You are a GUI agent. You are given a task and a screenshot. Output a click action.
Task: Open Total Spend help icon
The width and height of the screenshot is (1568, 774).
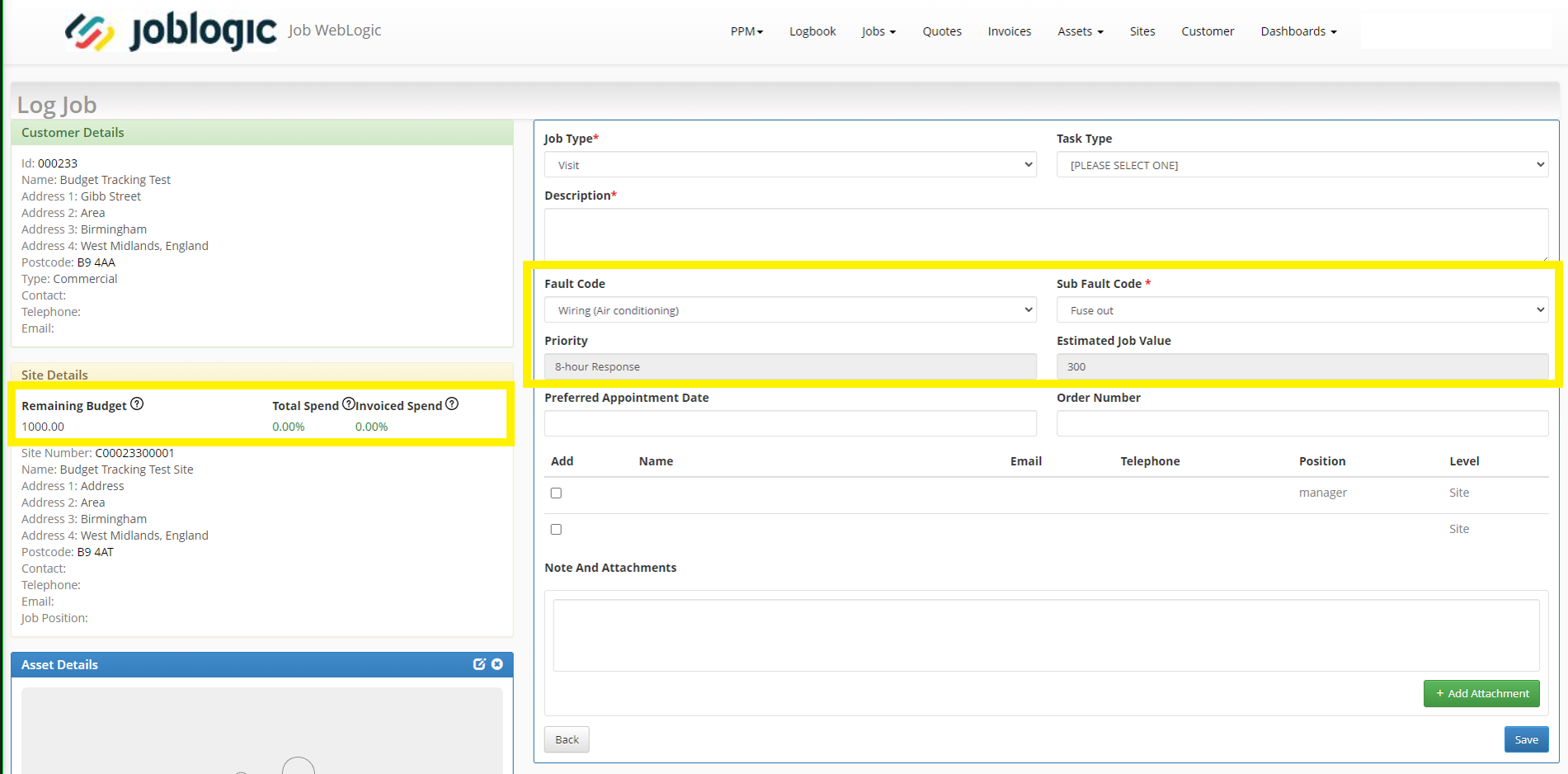[x=348, y=404]
